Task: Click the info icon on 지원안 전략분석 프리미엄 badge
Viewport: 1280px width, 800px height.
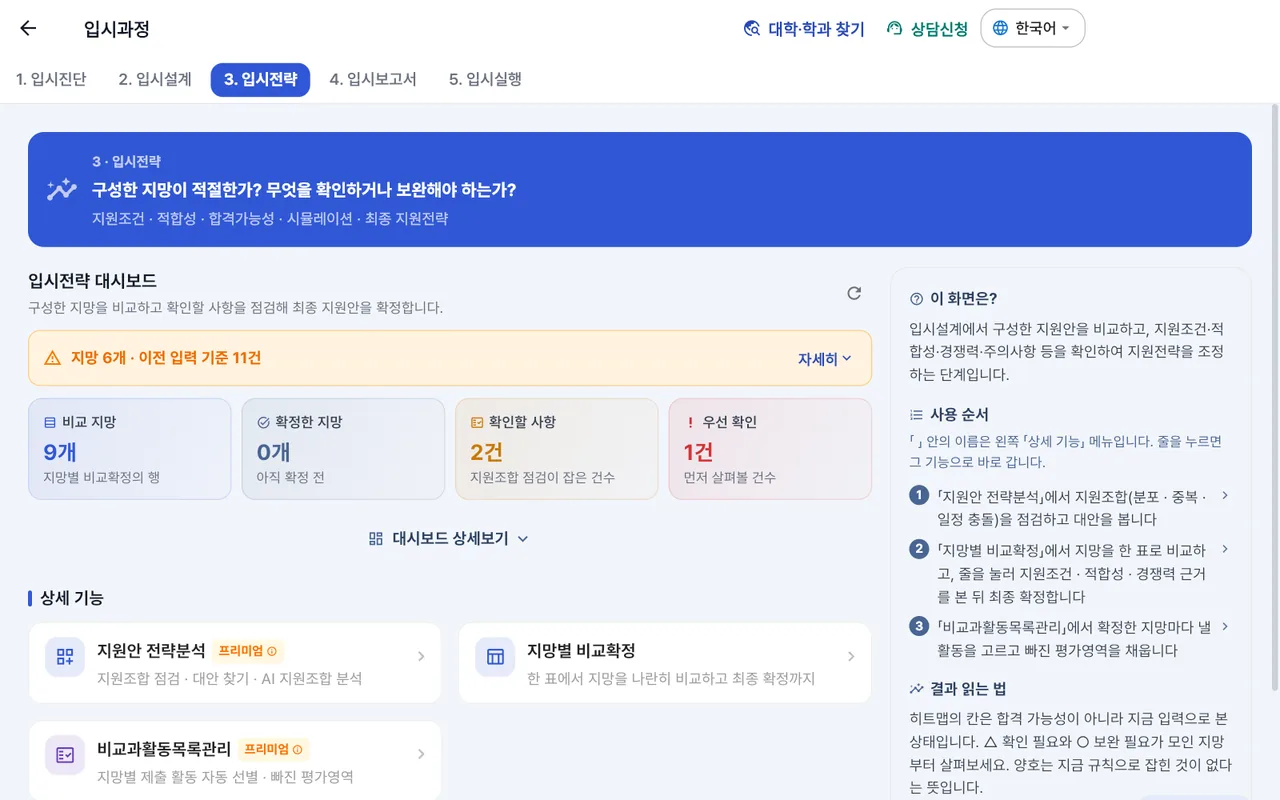Action: point(271,651)
